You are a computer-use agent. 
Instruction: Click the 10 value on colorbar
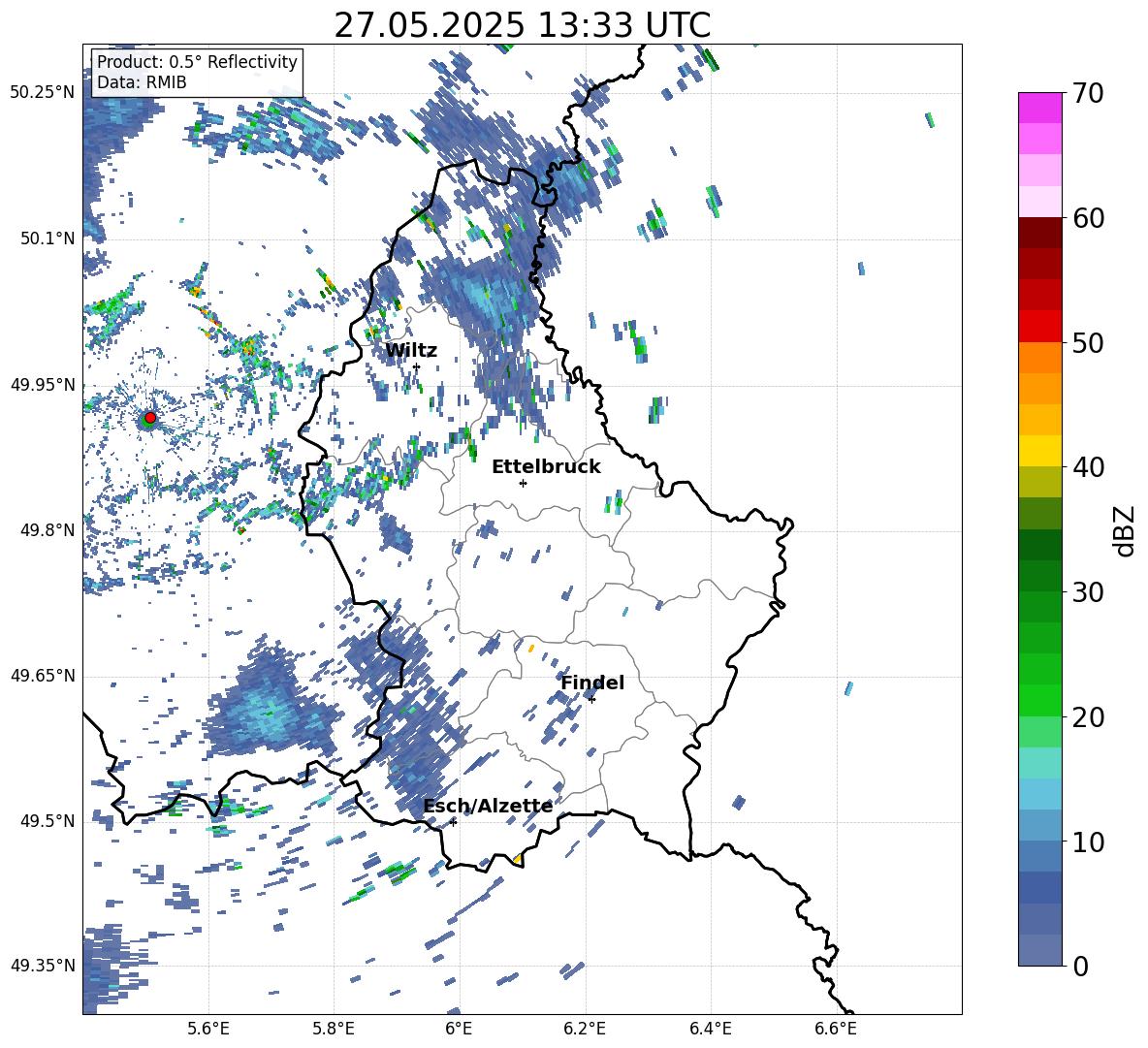(1088, 842)
